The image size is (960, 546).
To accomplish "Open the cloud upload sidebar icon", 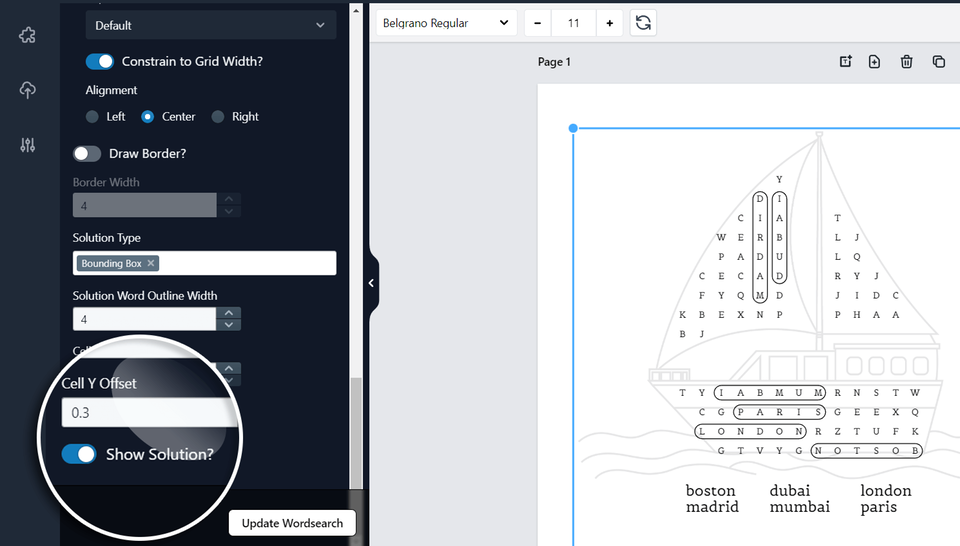I will click(x=27, y=90).
